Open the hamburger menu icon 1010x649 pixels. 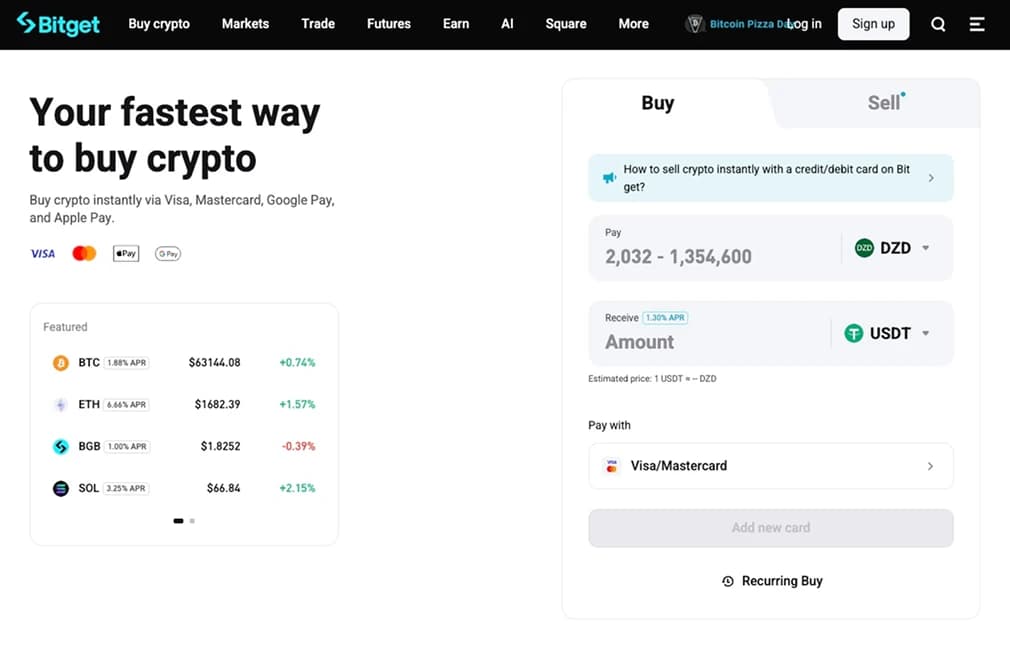(x=977, y=24)
